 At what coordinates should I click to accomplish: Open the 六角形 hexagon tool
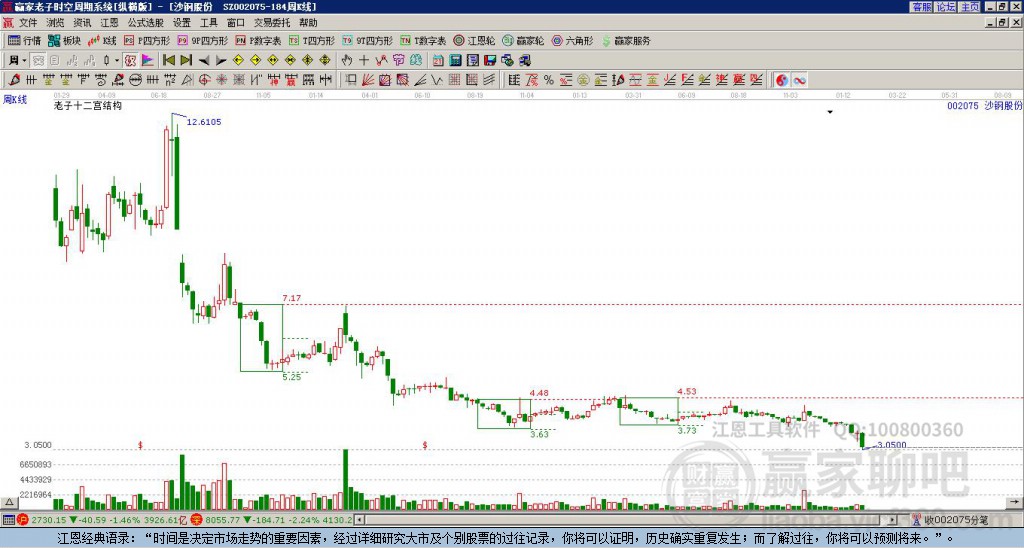click(572, 40)
